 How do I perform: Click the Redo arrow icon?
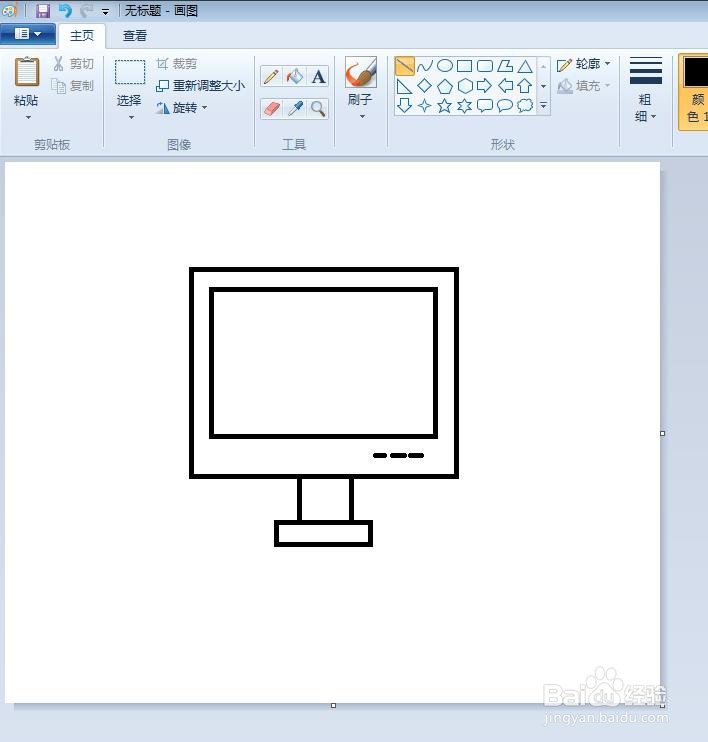tap(87, 10)
